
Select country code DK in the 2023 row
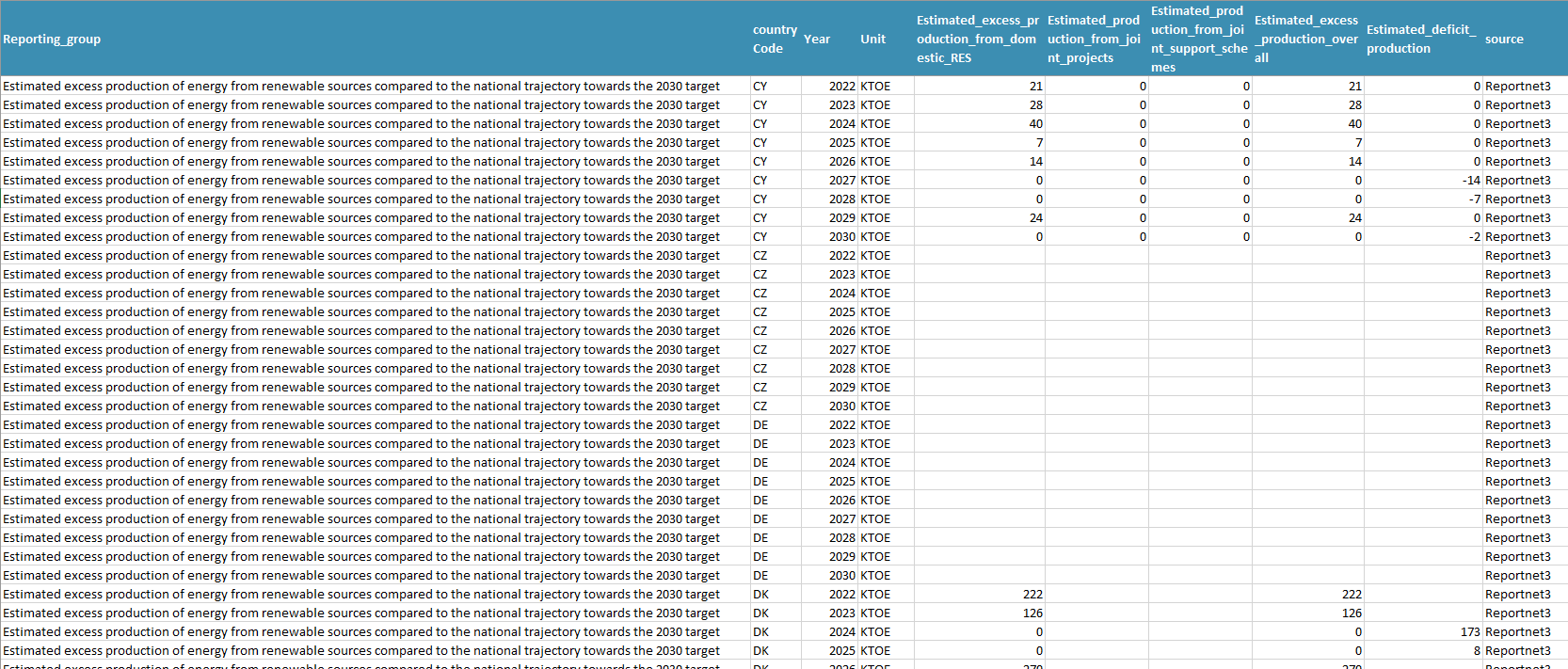click(x=760, y=613)
